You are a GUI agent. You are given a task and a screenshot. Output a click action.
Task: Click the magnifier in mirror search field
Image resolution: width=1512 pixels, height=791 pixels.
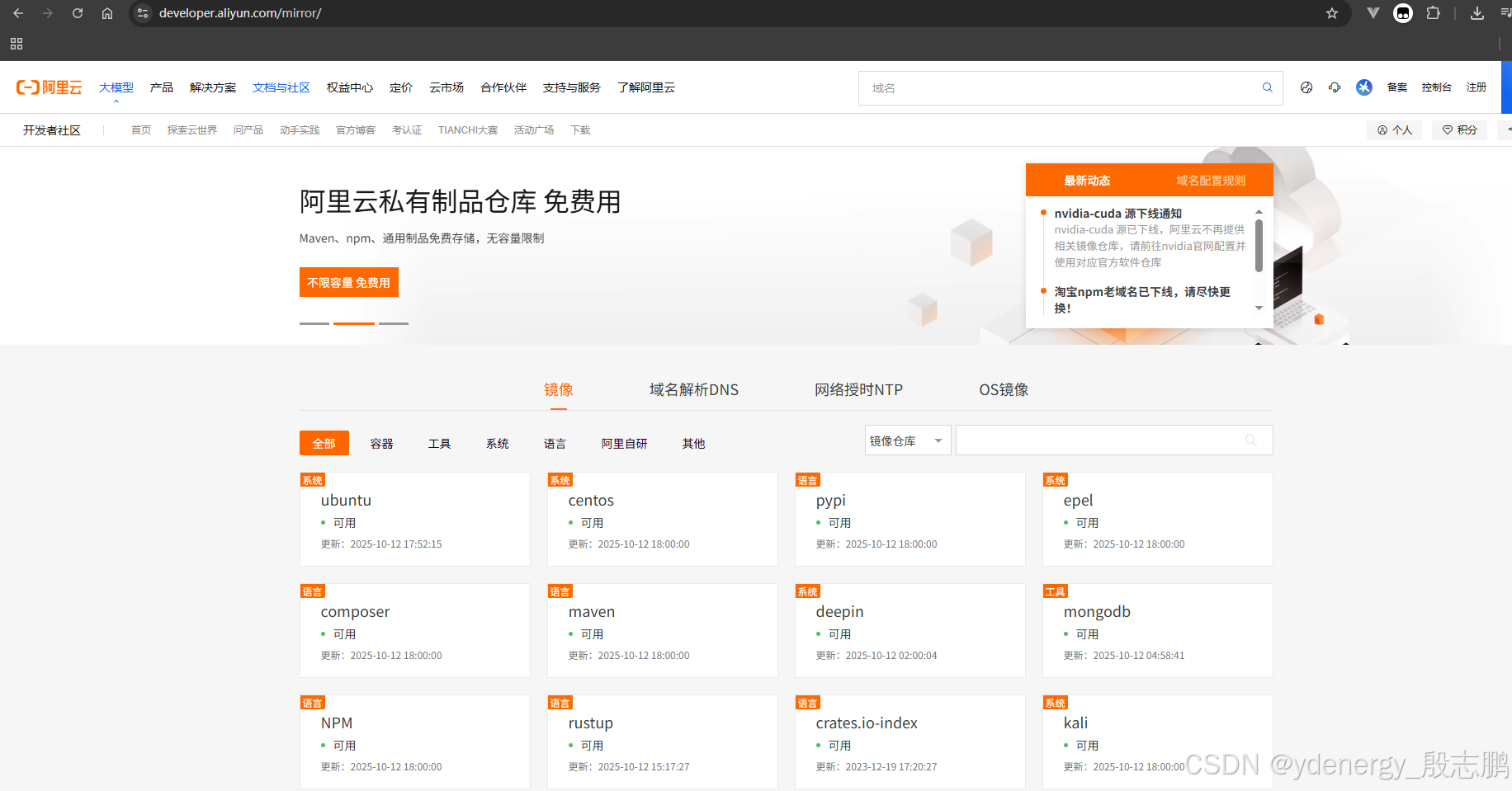tap(1251, 440)
